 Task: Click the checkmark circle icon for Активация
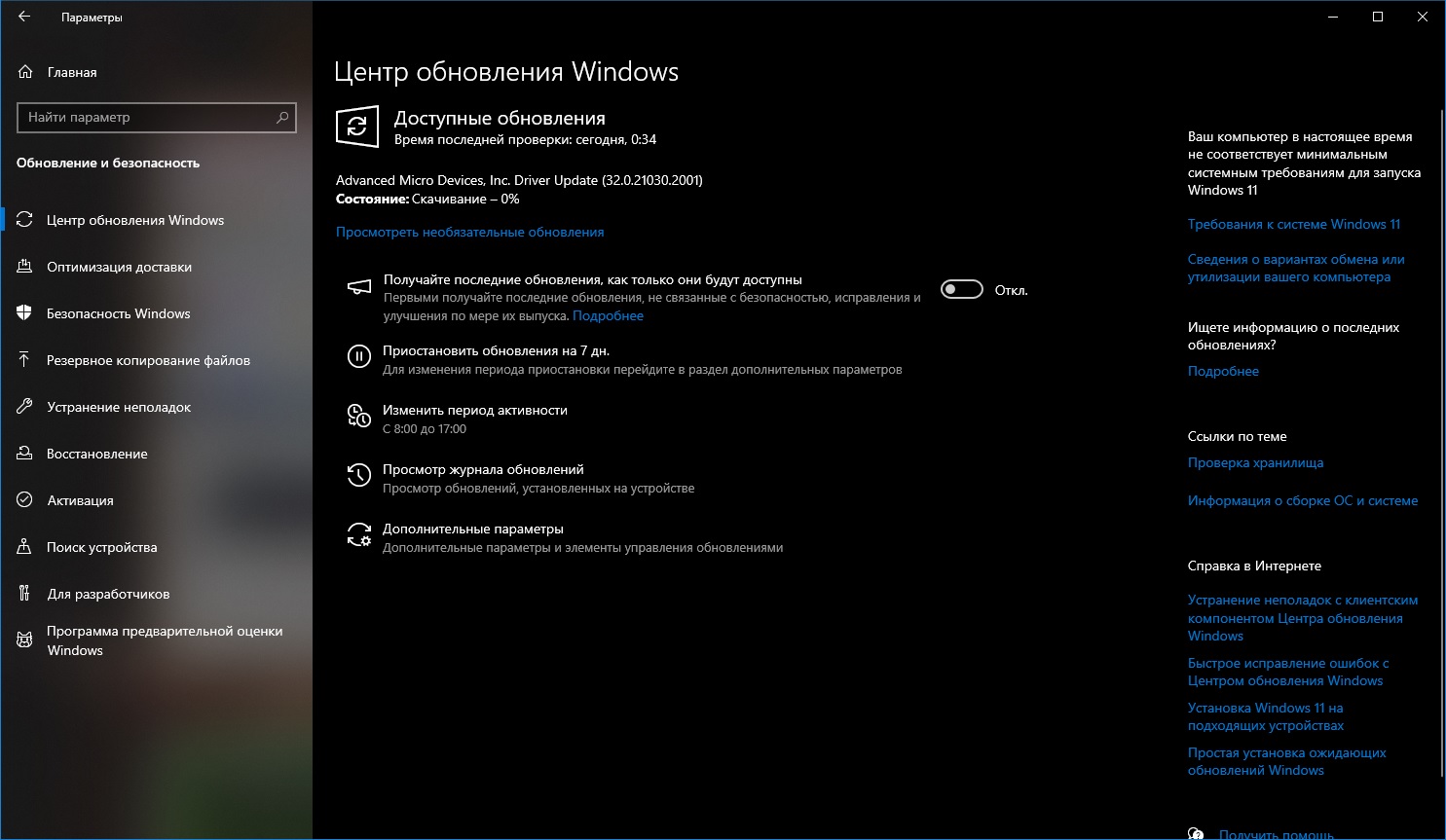[x=25, y=500]
